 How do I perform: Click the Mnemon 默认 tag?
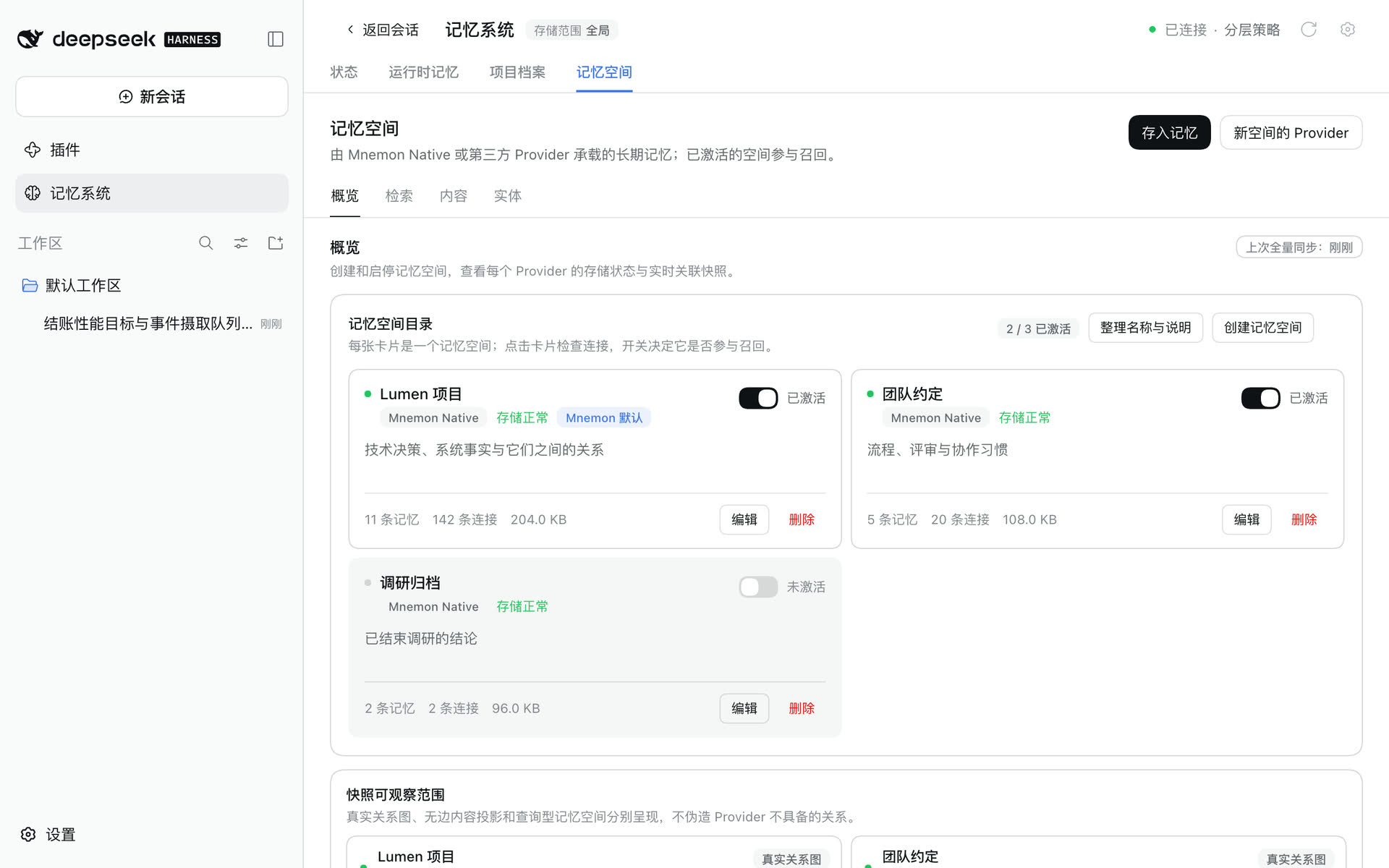[x=603, y=418]
